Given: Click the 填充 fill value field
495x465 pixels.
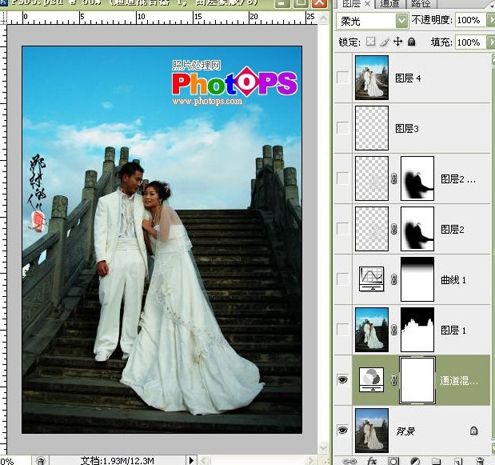Looking at the screenshot, I should 471,42.
